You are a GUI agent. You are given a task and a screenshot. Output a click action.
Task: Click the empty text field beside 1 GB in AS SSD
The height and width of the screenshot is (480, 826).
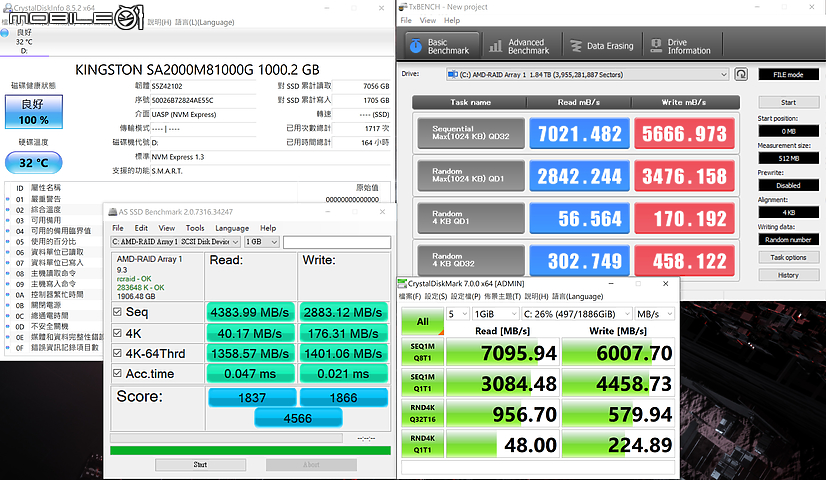click(337, 242)
